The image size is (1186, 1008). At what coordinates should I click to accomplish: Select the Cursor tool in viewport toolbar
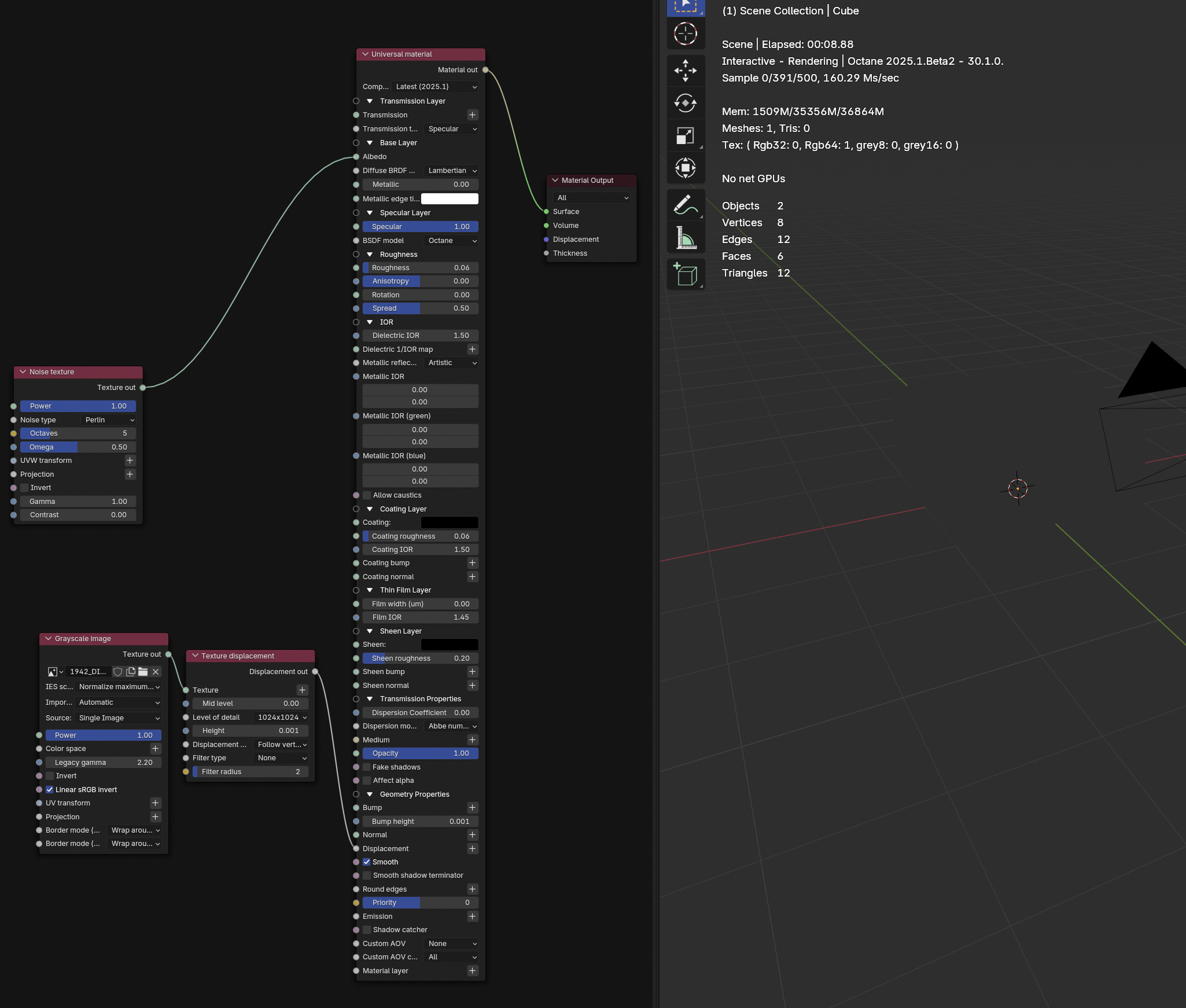pos(686,34)
